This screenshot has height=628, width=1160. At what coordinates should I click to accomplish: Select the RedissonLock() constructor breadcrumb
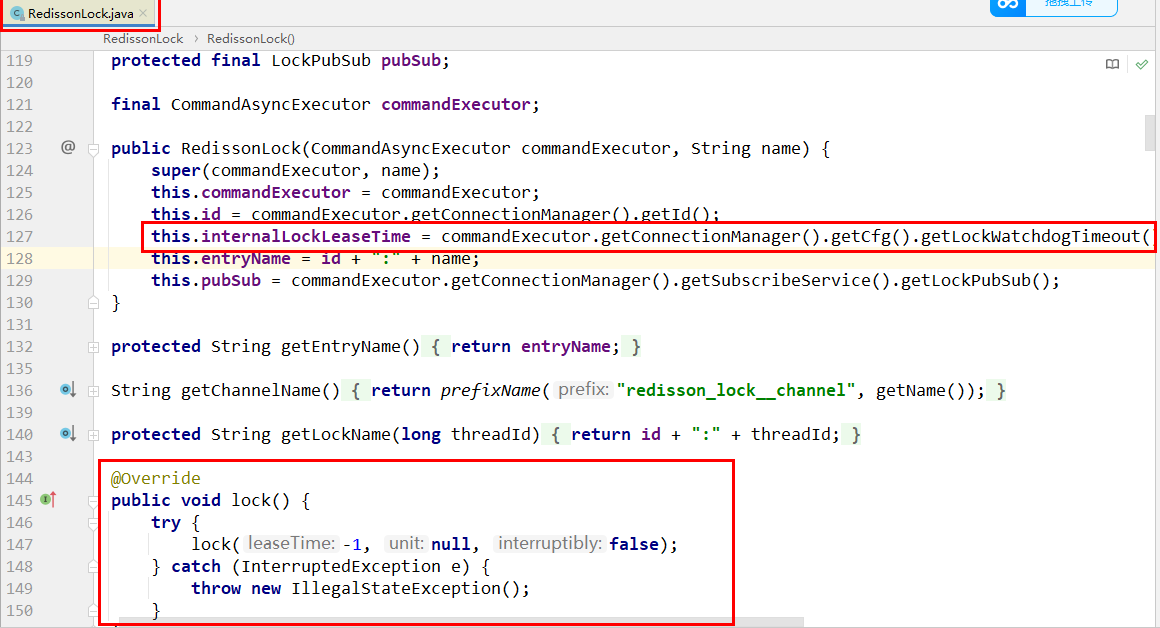point(251,38)
